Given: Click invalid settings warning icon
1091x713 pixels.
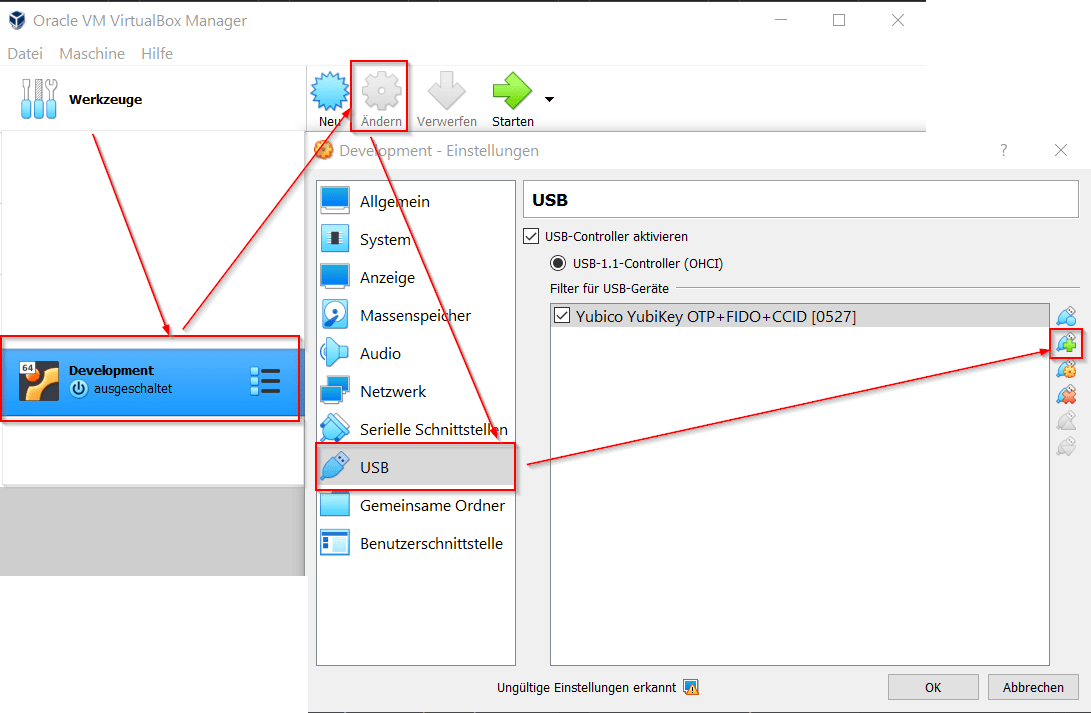Looking at the screenshot, I should (x=690, y=687).
